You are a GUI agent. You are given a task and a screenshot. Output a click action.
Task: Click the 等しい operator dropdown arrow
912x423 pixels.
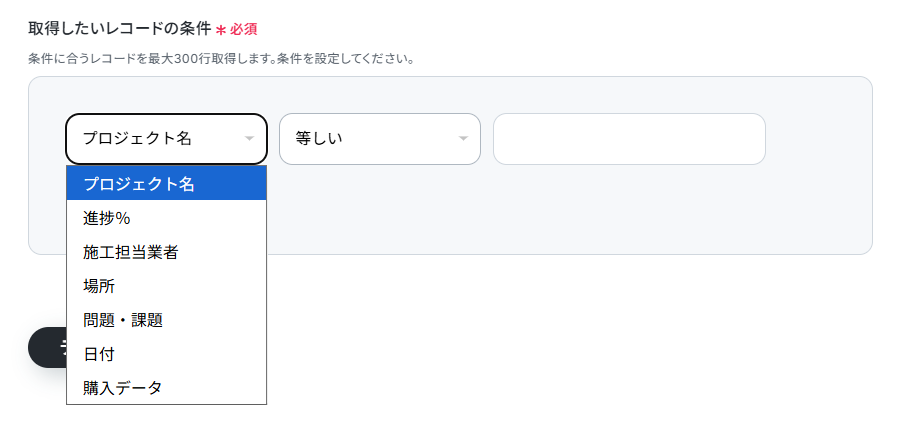click(x=463, y=139)
